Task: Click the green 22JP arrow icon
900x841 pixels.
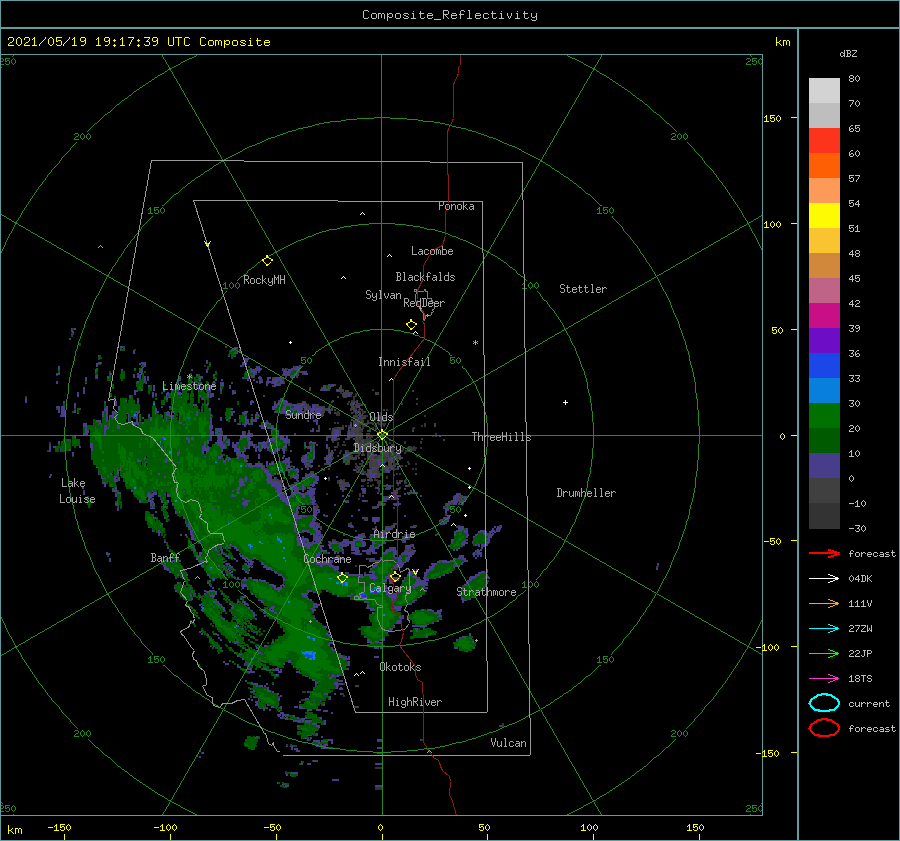Action: [824, 653]
